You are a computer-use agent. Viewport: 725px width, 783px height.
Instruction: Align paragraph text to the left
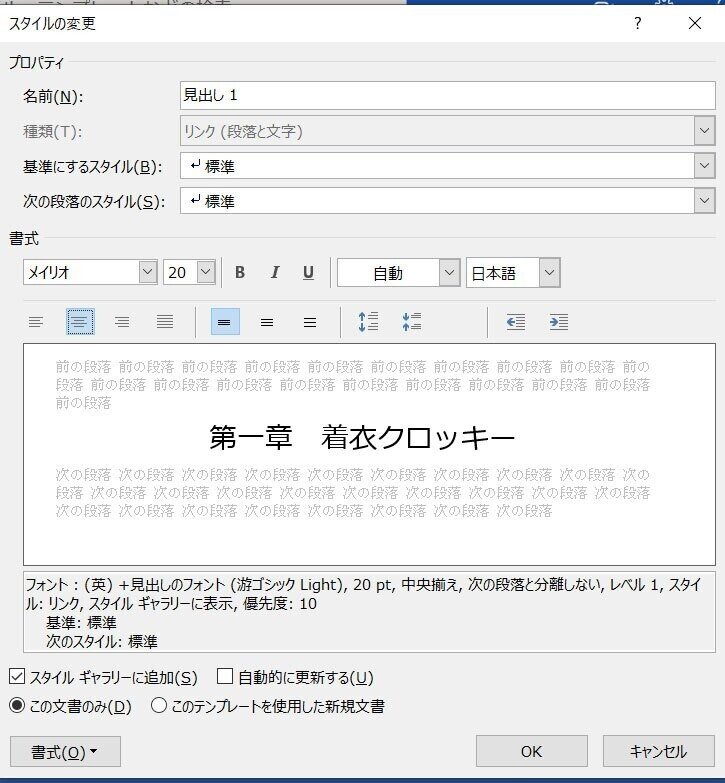coord(36,322)
